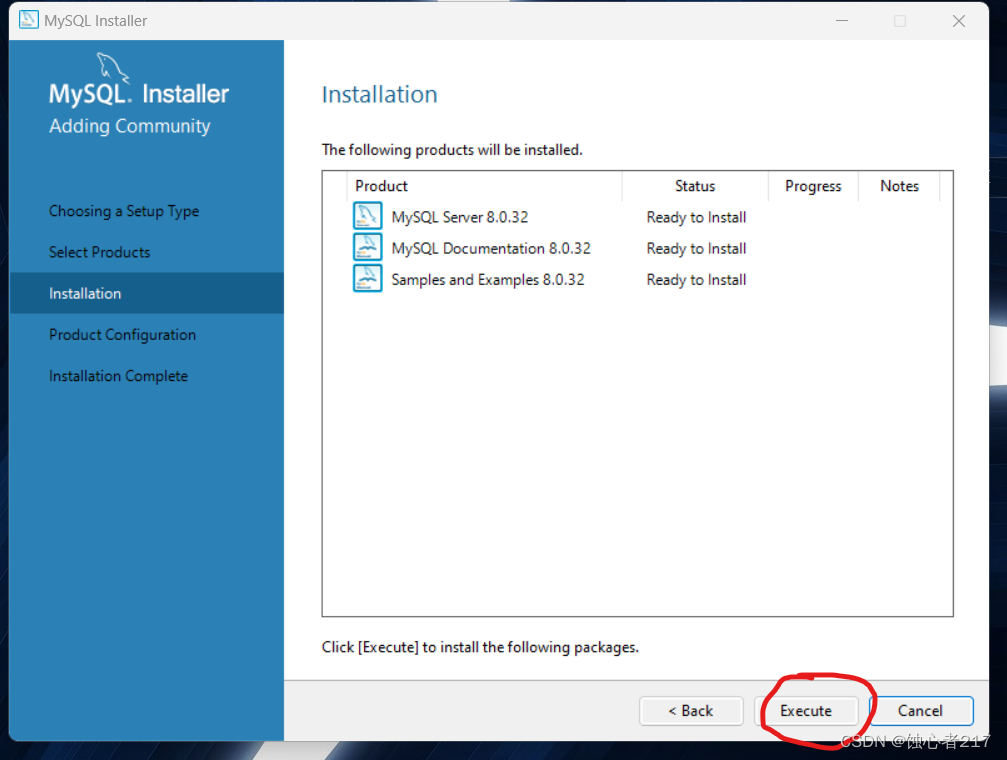Click the MySQL Installer title bar icon
This screenshot has height=760, width=1007.
click(x=28, y=20)
